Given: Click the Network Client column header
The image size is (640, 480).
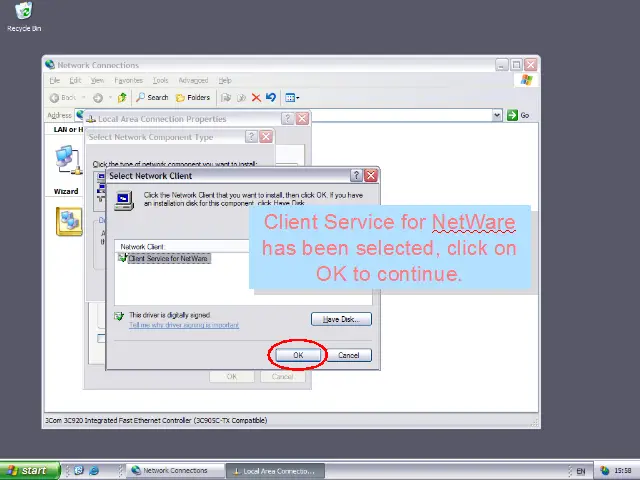Looking at the screenshot, I should 182,247.
